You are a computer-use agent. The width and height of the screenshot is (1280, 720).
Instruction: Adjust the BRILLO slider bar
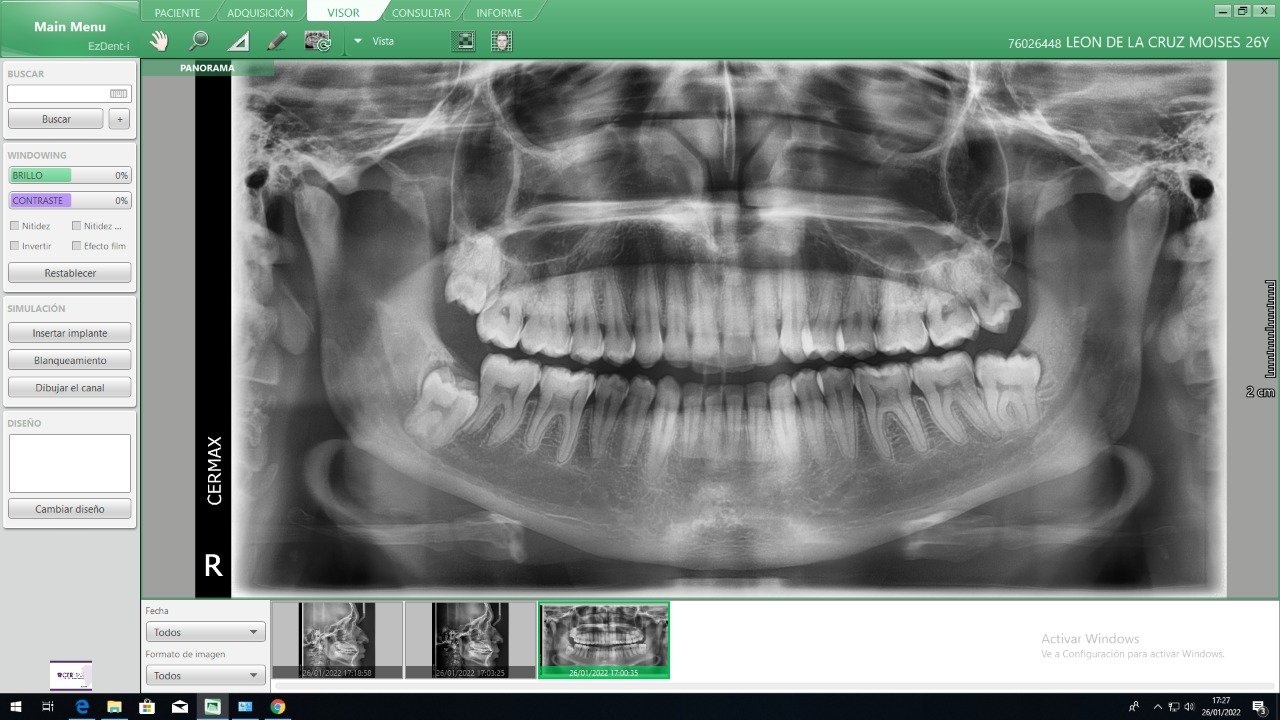pos(70,175)
